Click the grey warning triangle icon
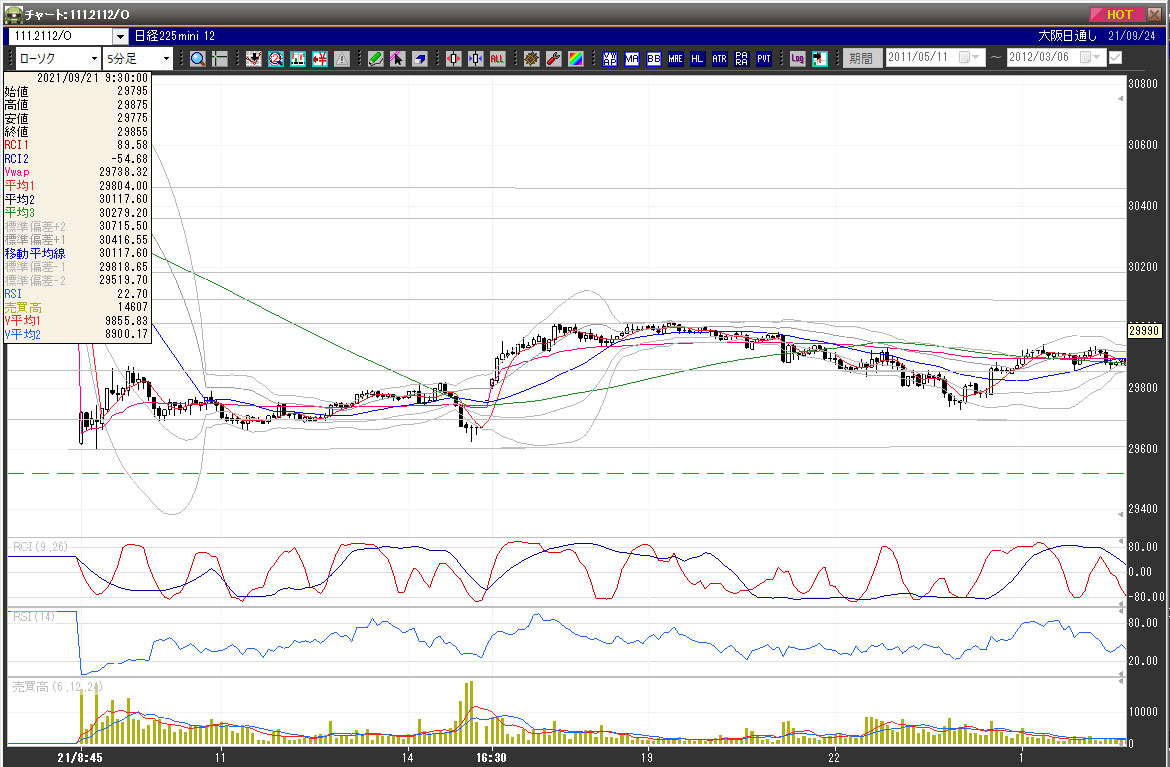The width and height of the screenshot is (1170, 767). pyautogui.click(x=342, y=58)
